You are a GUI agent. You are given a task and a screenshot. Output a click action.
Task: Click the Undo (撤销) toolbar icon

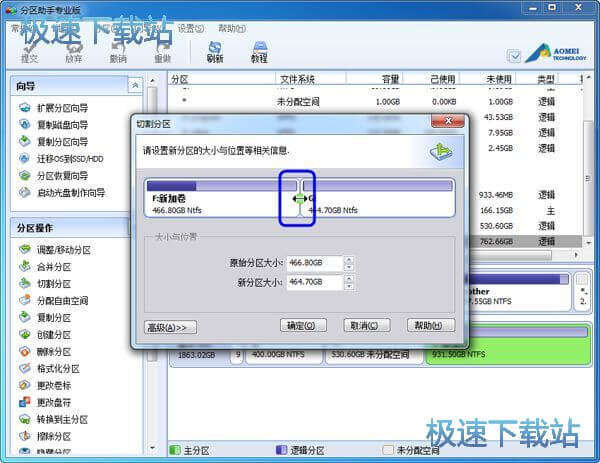[x=118, y=52]
